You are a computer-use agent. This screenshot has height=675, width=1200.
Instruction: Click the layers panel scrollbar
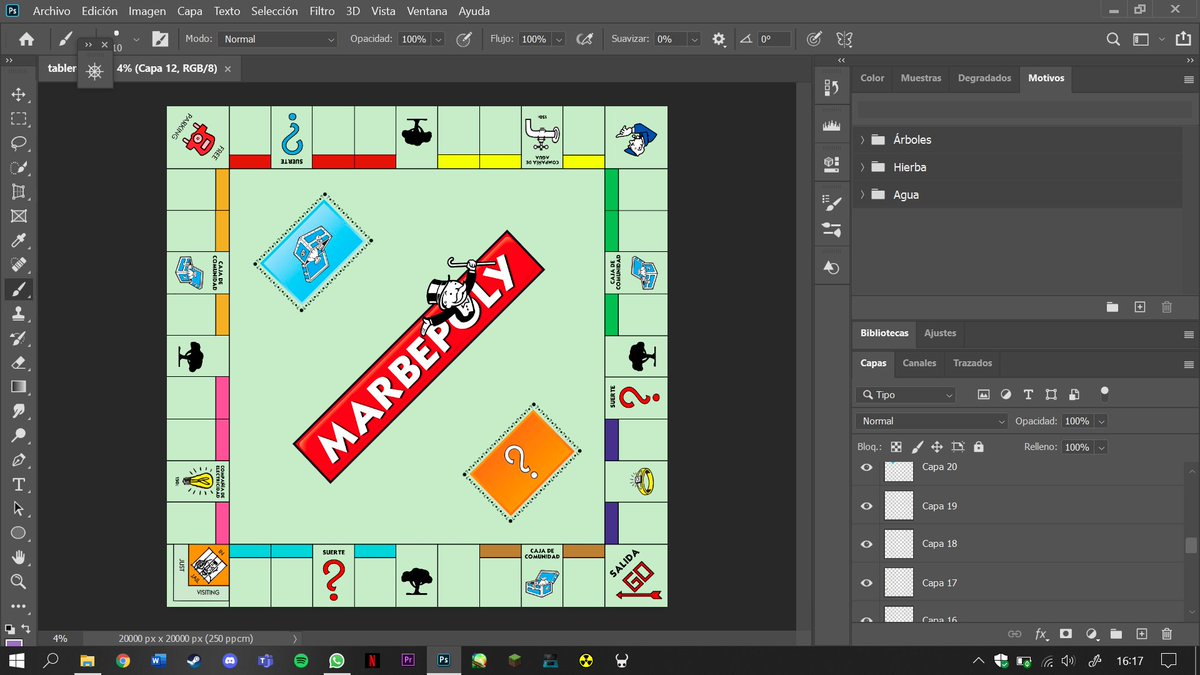1190,545
